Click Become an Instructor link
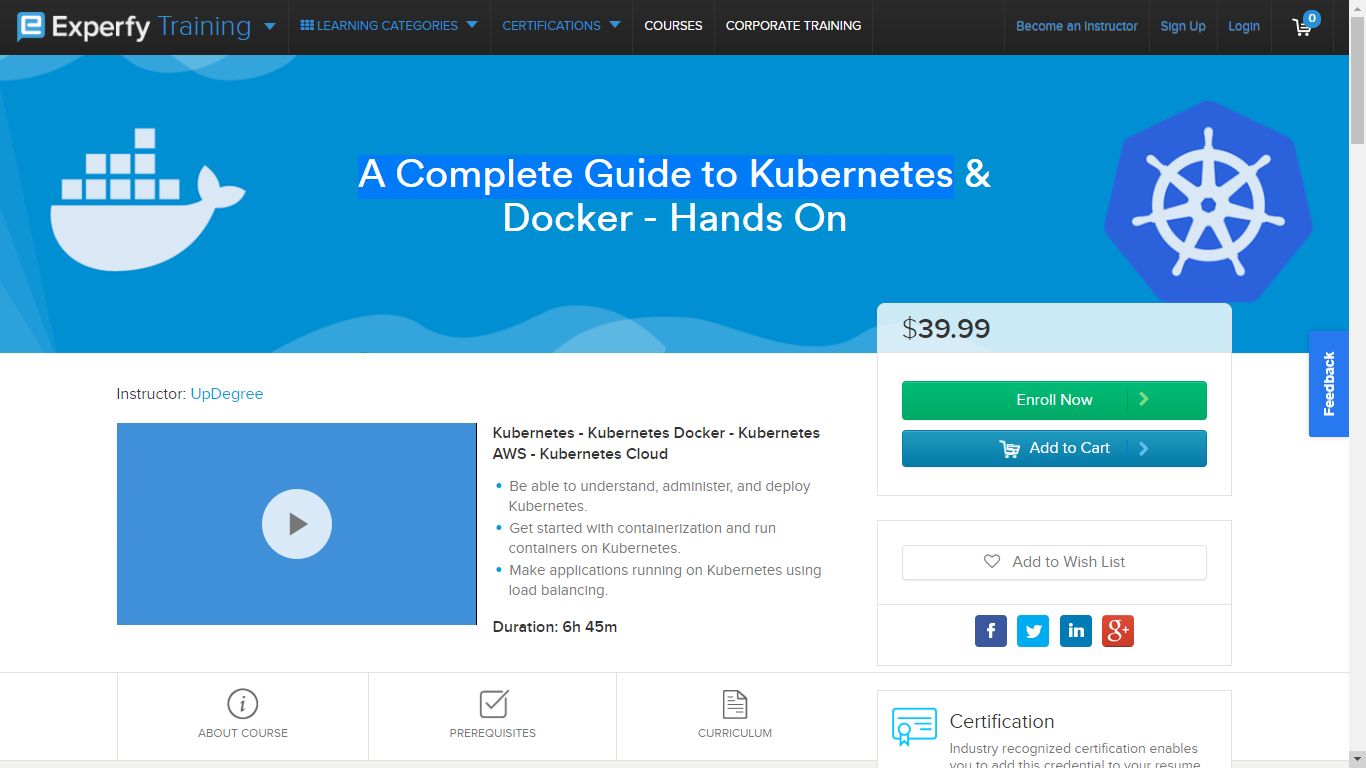This screenshot has width=1366, height=768. 1077,27
